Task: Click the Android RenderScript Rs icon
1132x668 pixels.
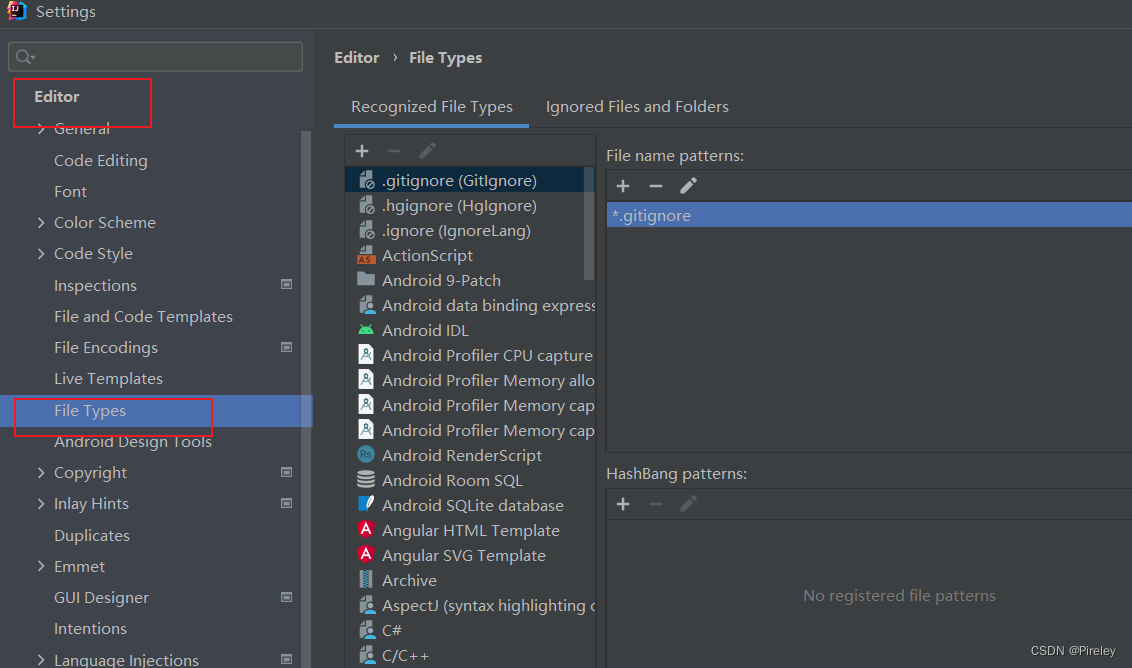Action: click(366, 455)
